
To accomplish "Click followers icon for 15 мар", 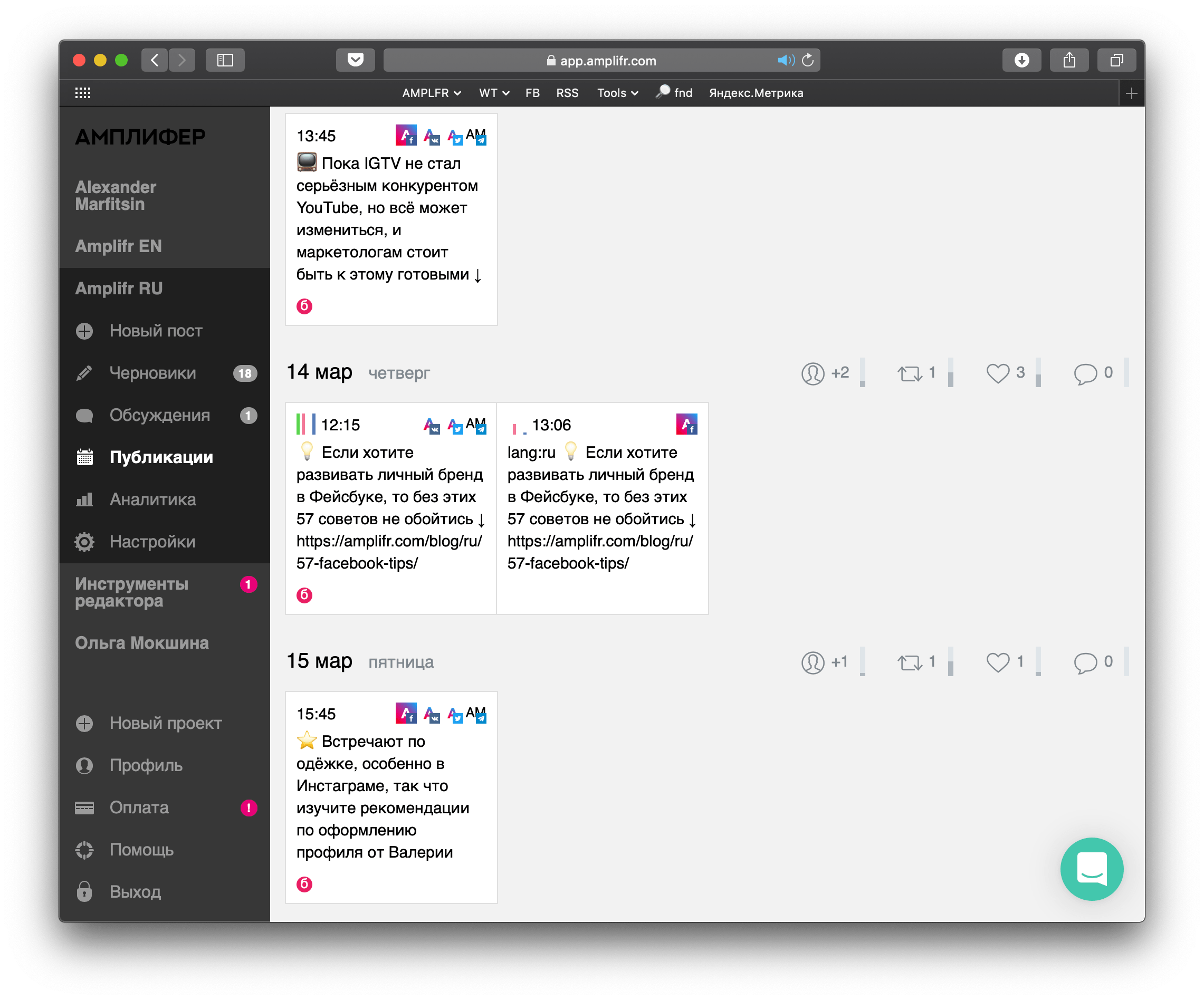I will (x=813, y=662).
